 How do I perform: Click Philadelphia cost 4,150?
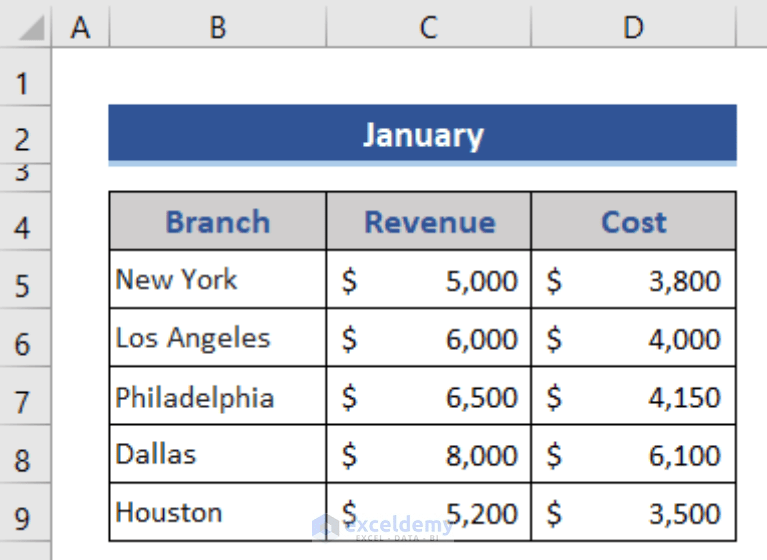point(633,396)
